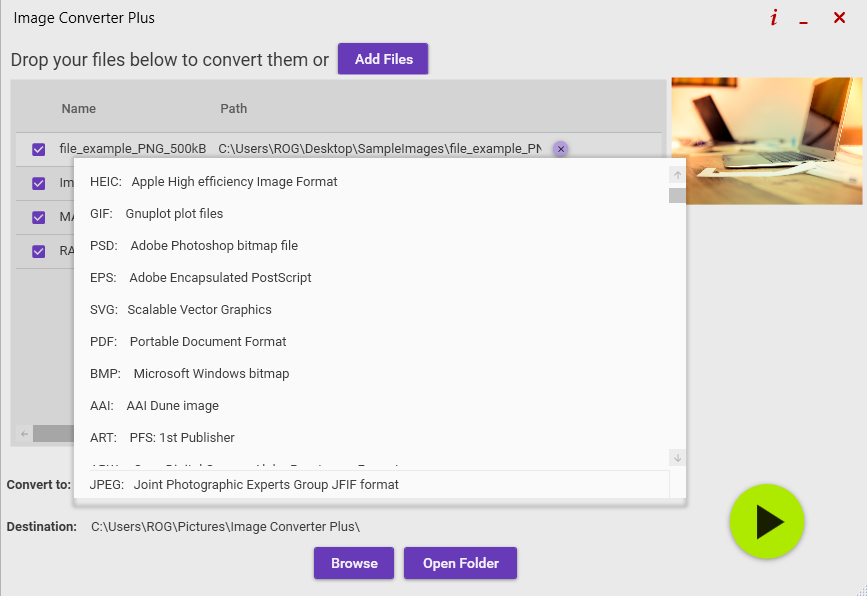Open the destination with the Open Folder button
The width and height of the screenshot is (867, 596).
coord(461,563)
